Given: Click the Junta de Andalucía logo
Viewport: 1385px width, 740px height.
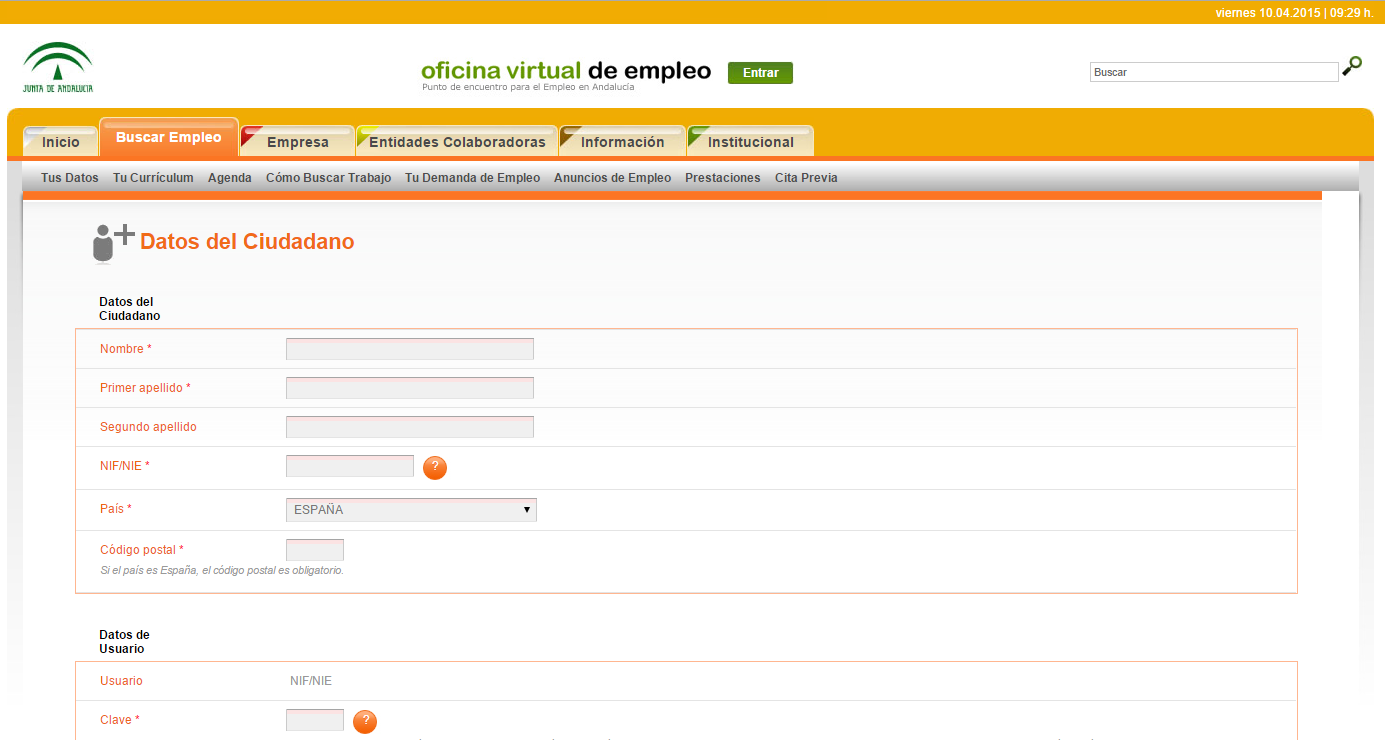Looking at the screenshot, I should (x=58, y=68).
